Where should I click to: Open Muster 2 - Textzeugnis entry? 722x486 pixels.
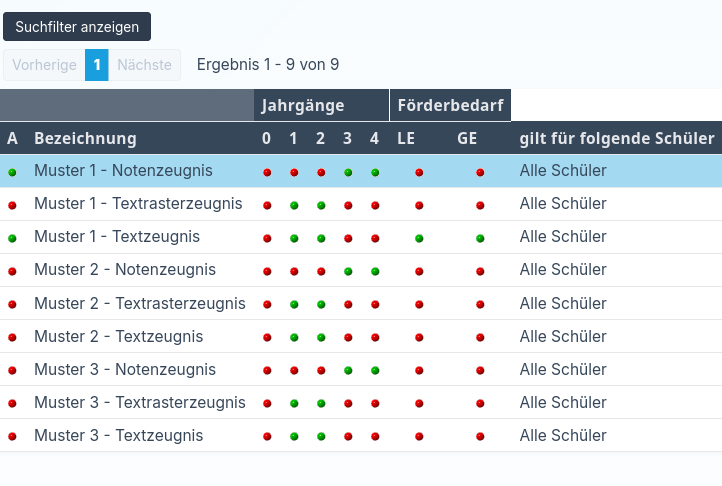point(118,337)
